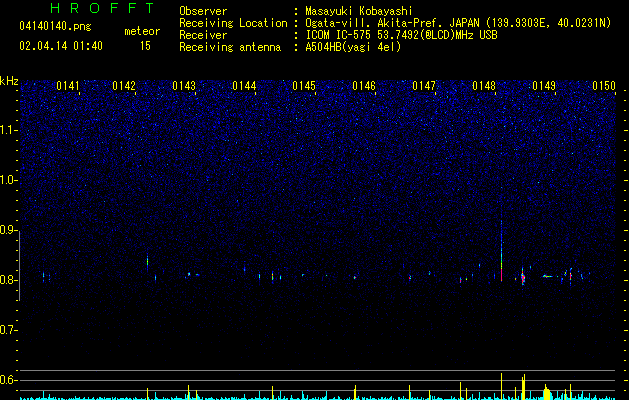
Task: Click the gray frequency range bar beside 0.8
Action: 19,266
